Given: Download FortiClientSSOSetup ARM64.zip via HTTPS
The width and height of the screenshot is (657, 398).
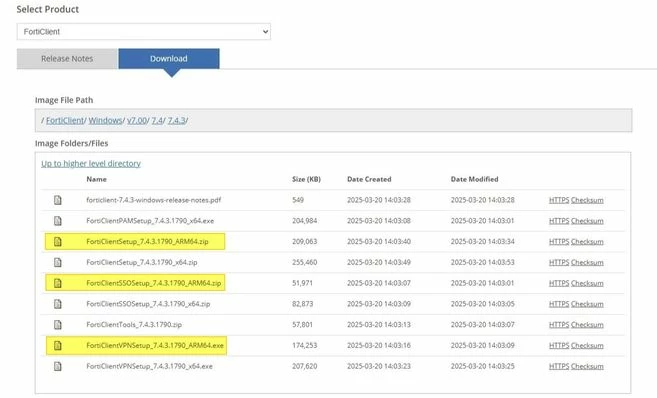Looking at the screenshot, I should tap(559, 283).
